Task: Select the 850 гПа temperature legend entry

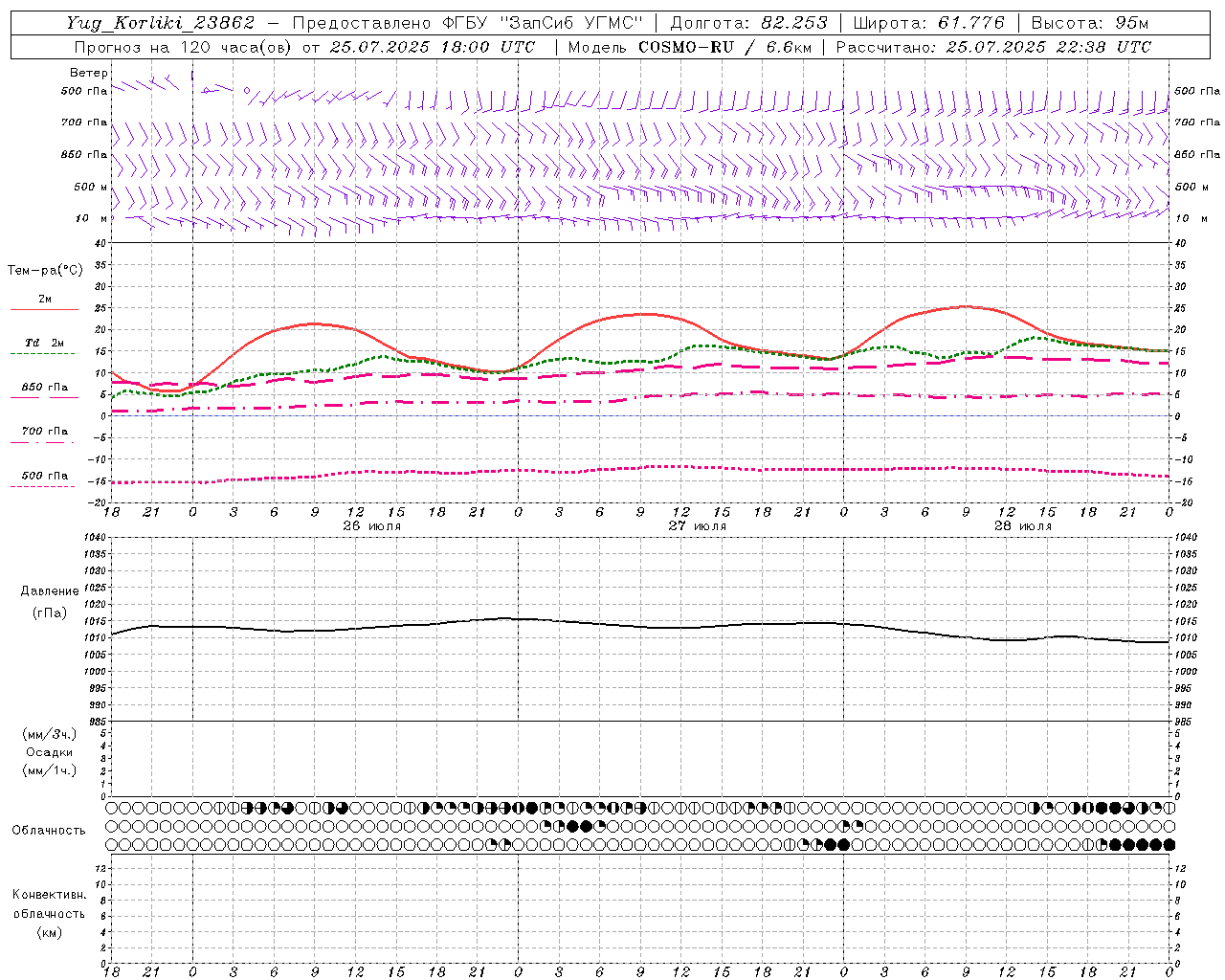Action: pos(44,387)
